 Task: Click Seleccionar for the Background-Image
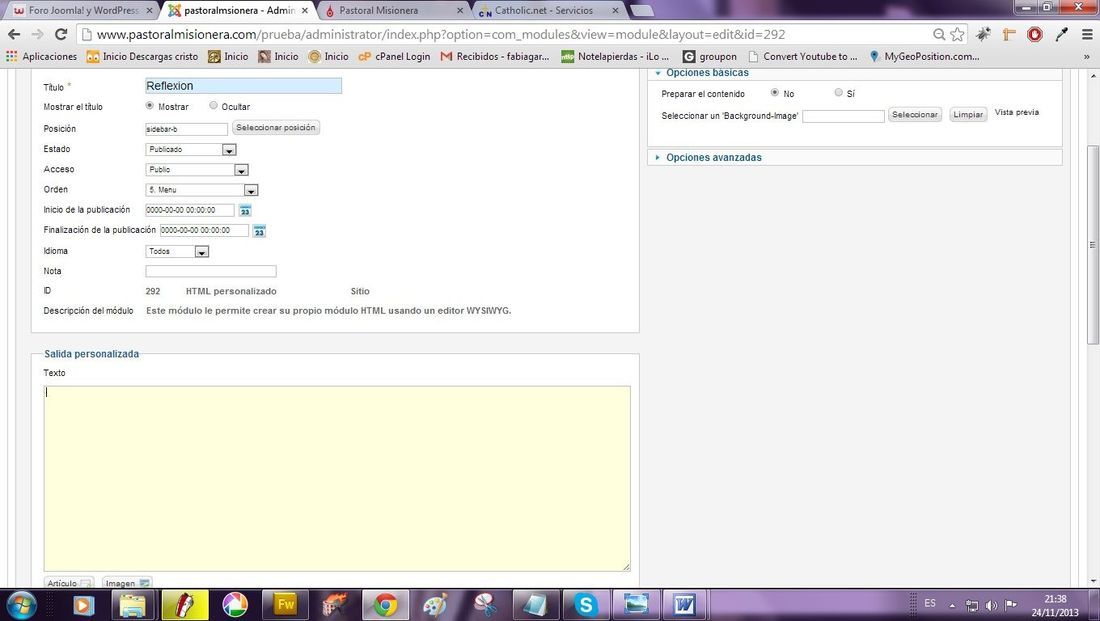915,114
